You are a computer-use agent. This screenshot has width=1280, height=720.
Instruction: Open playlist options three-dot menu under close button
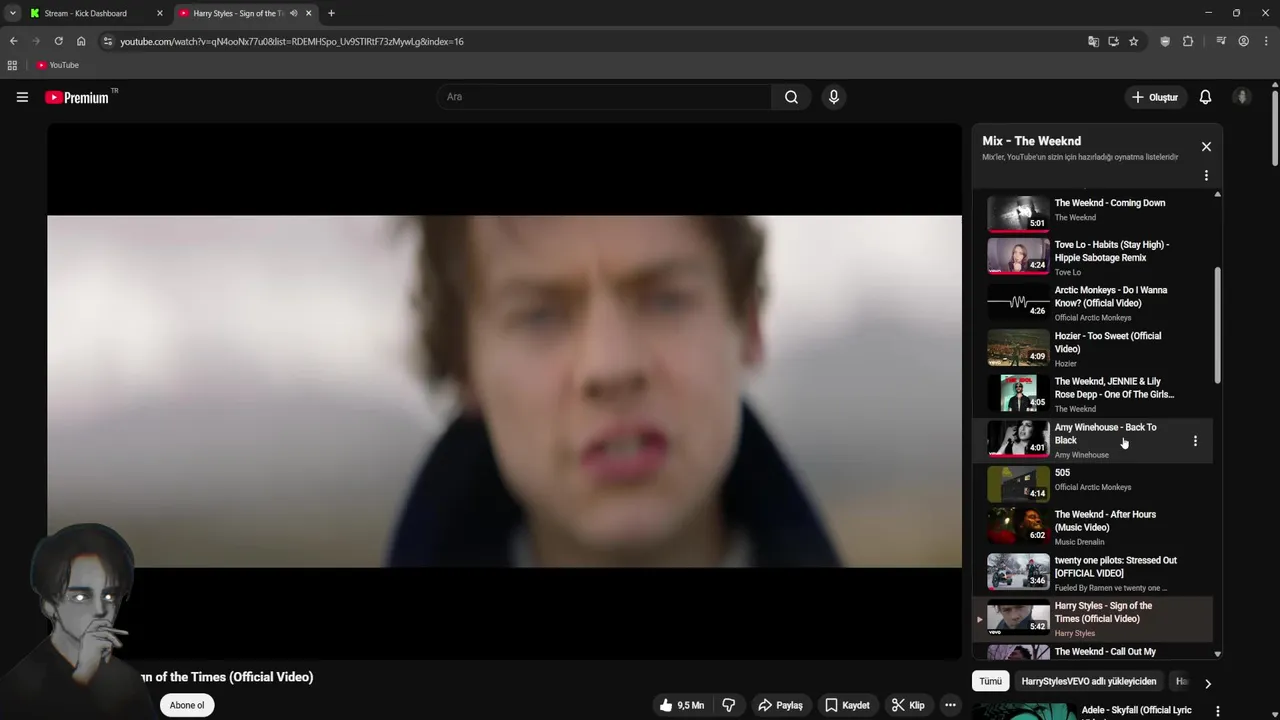pos(1206,176)
